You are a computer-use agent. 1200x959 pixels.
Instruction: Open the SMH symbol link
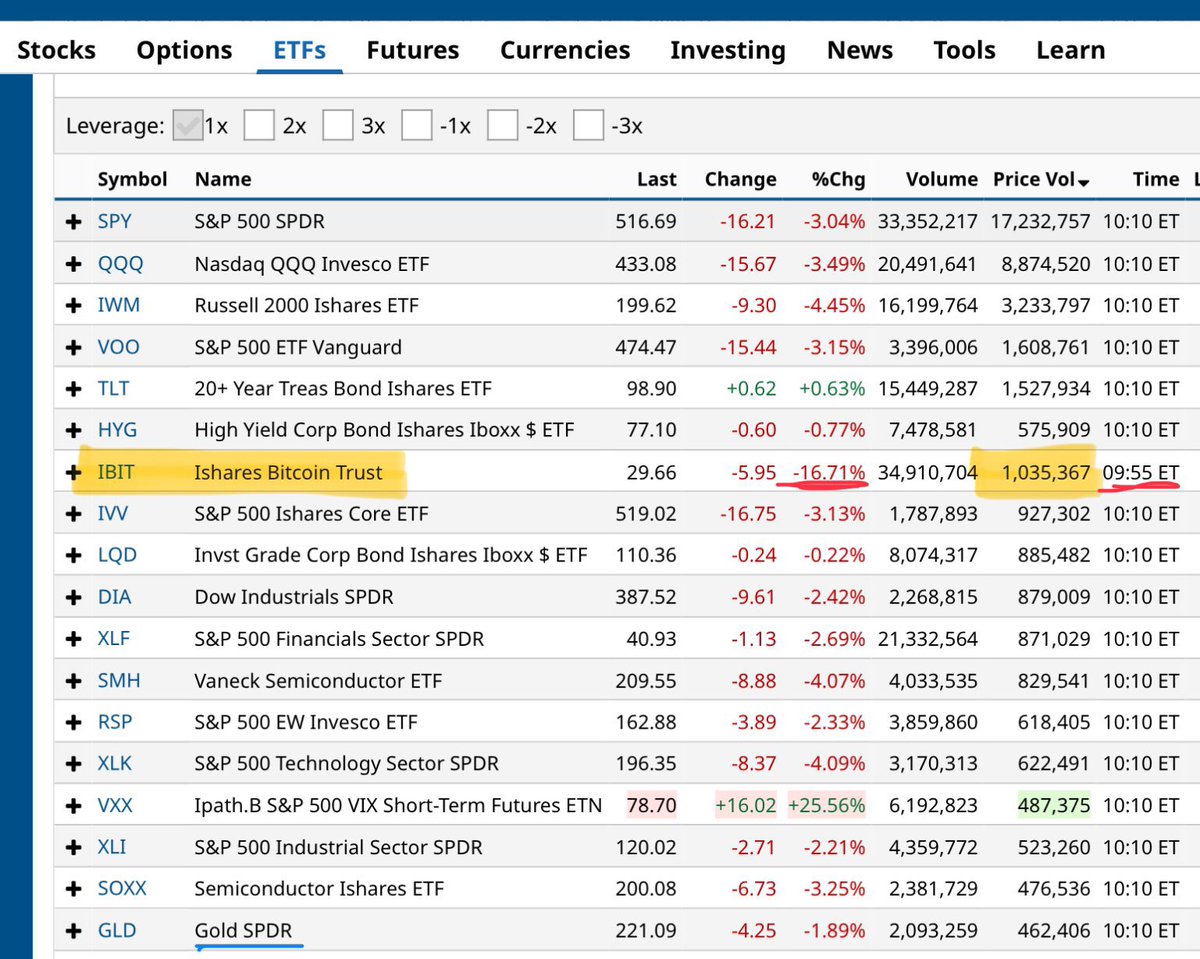click(119, 681)
